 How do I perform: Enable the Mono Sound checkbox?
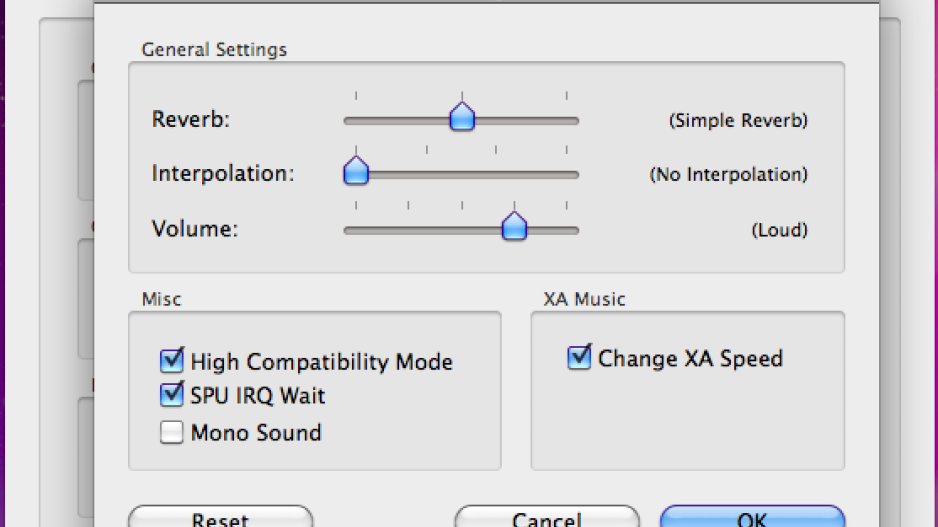172,433
